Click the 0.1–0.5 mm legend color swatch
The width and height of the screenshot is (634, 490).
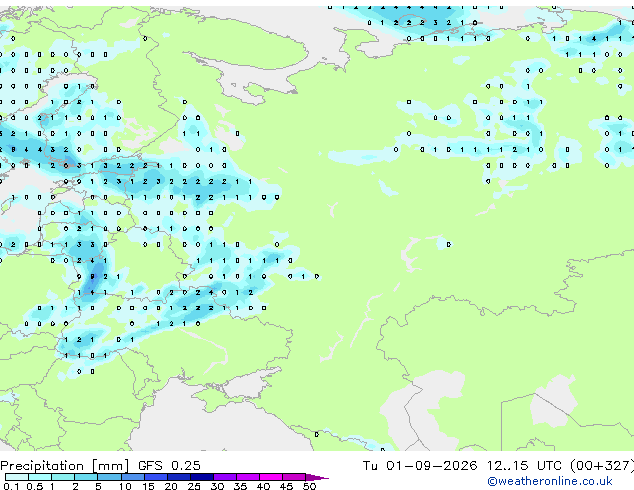(17, 477)
